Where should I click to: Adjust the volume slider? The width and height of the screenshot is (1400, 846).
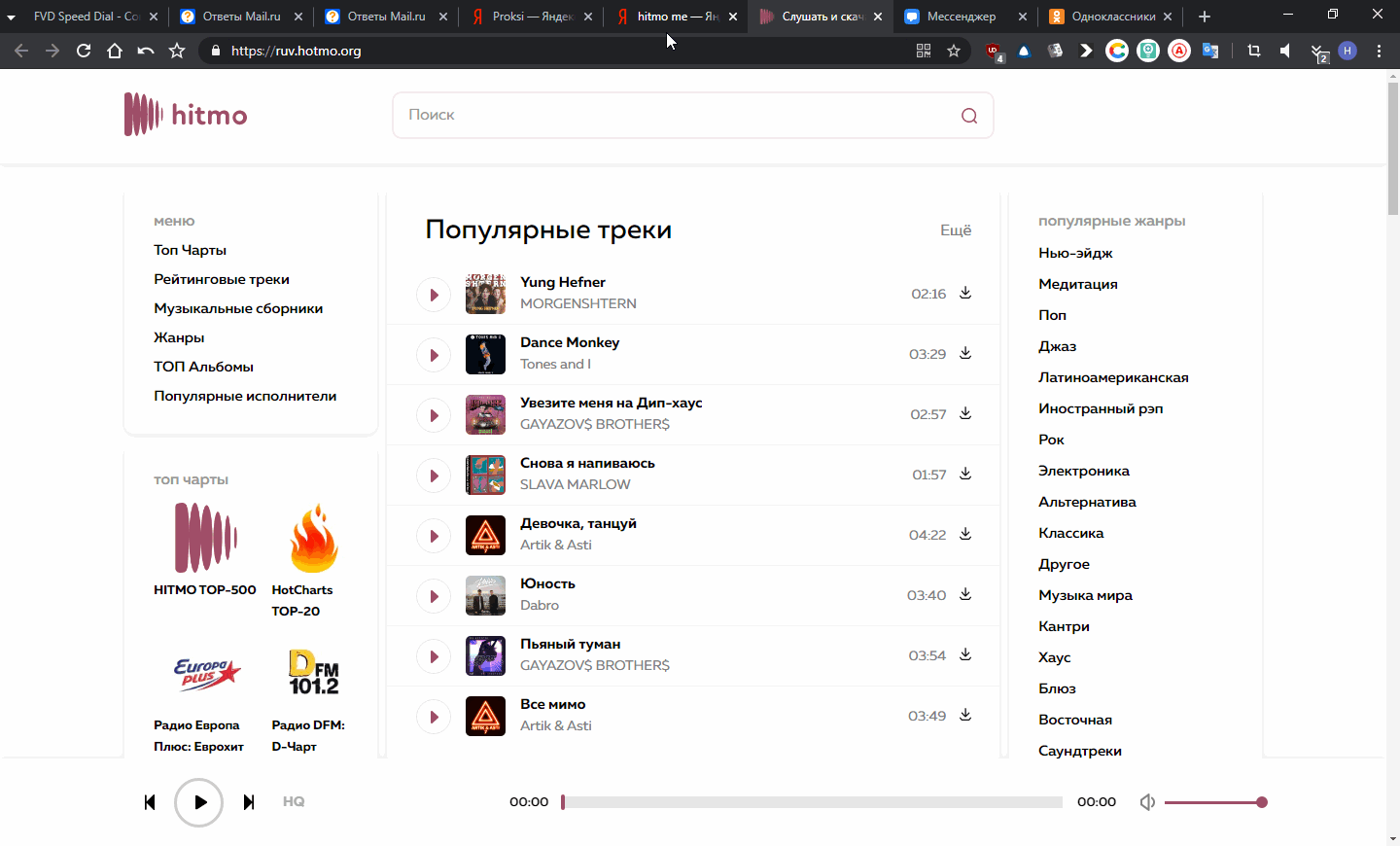tap(1215, 802)
